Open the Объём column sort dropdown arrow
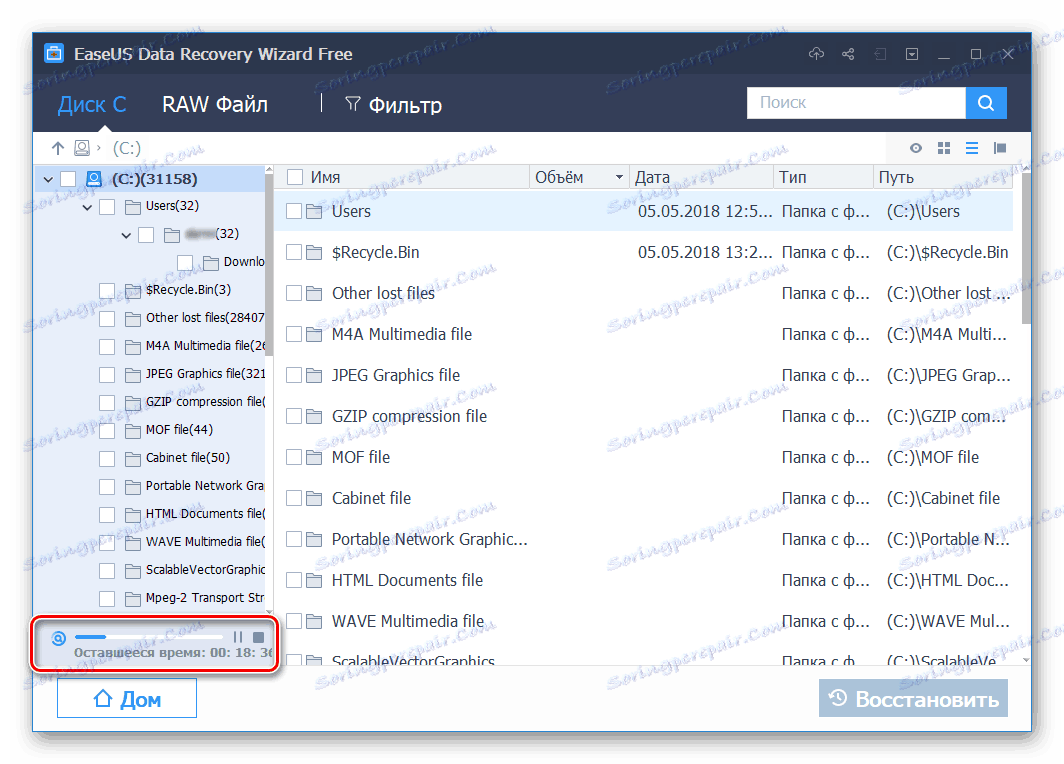 click(619, 177)
